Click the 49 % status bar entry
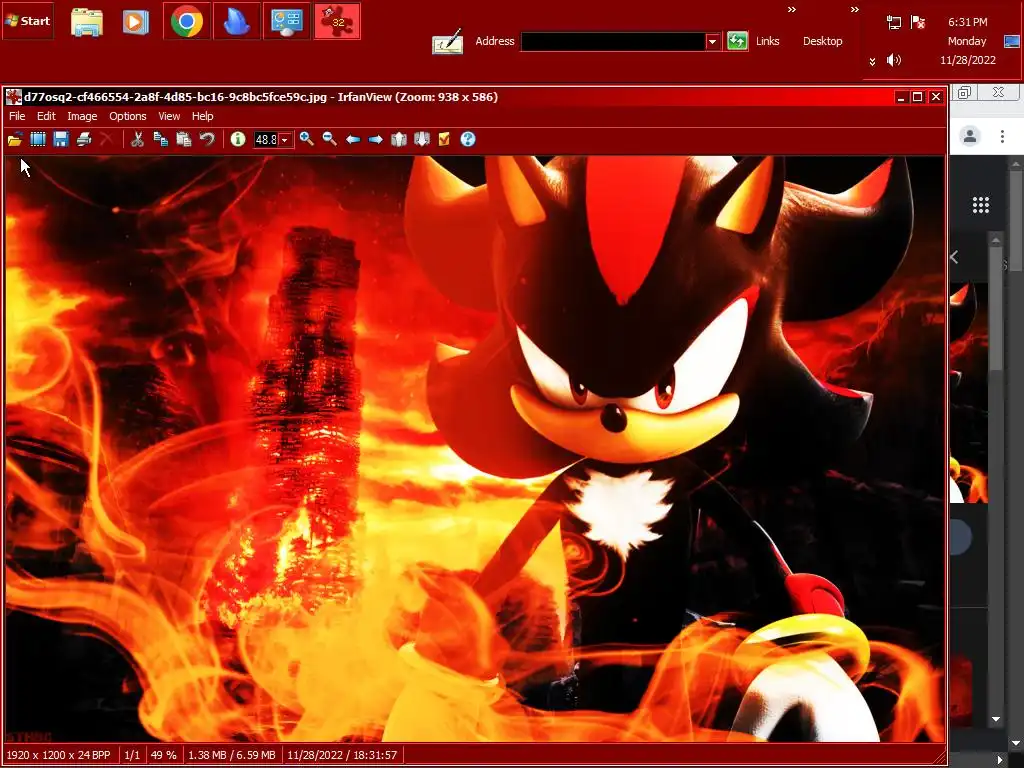Screen dimensions: 1024x768 coord(163,755)
